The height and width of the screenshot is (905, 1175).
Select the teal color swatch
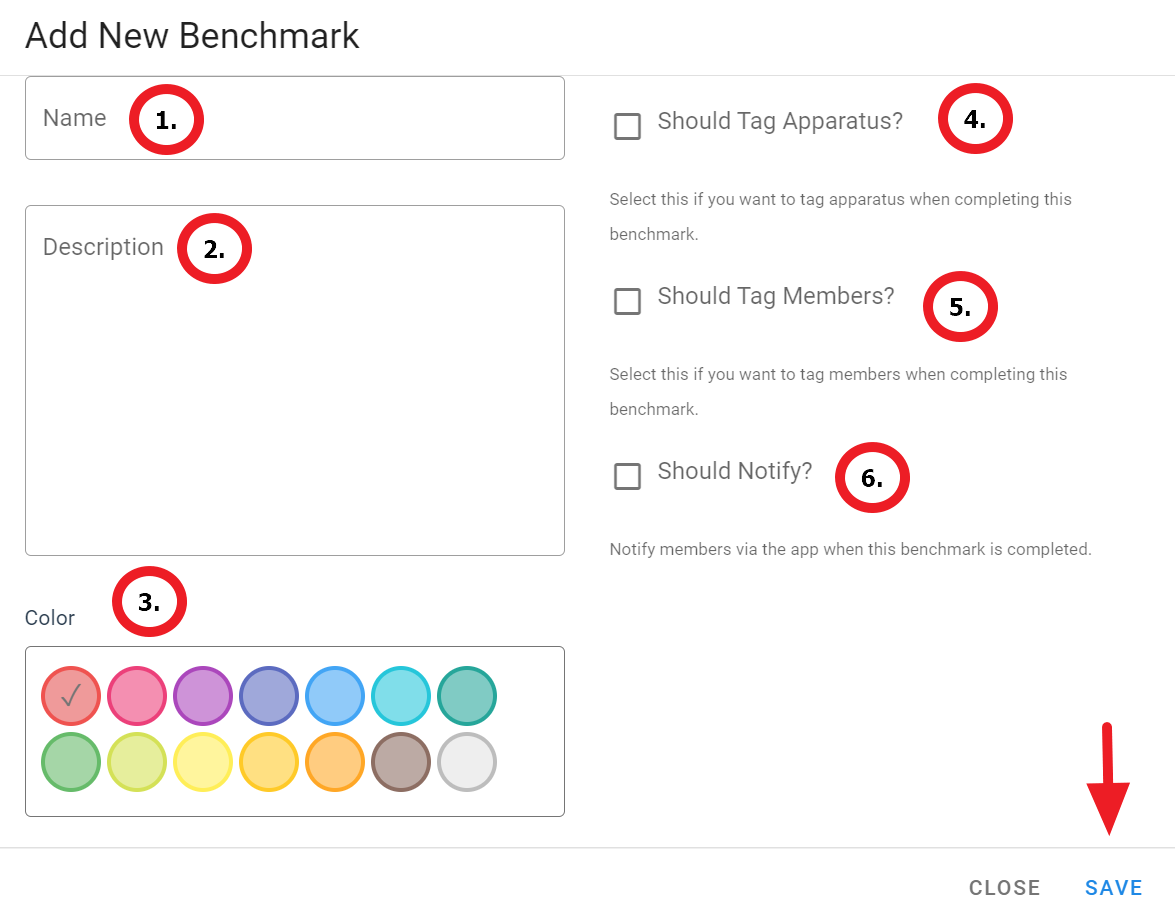(467, 695)
